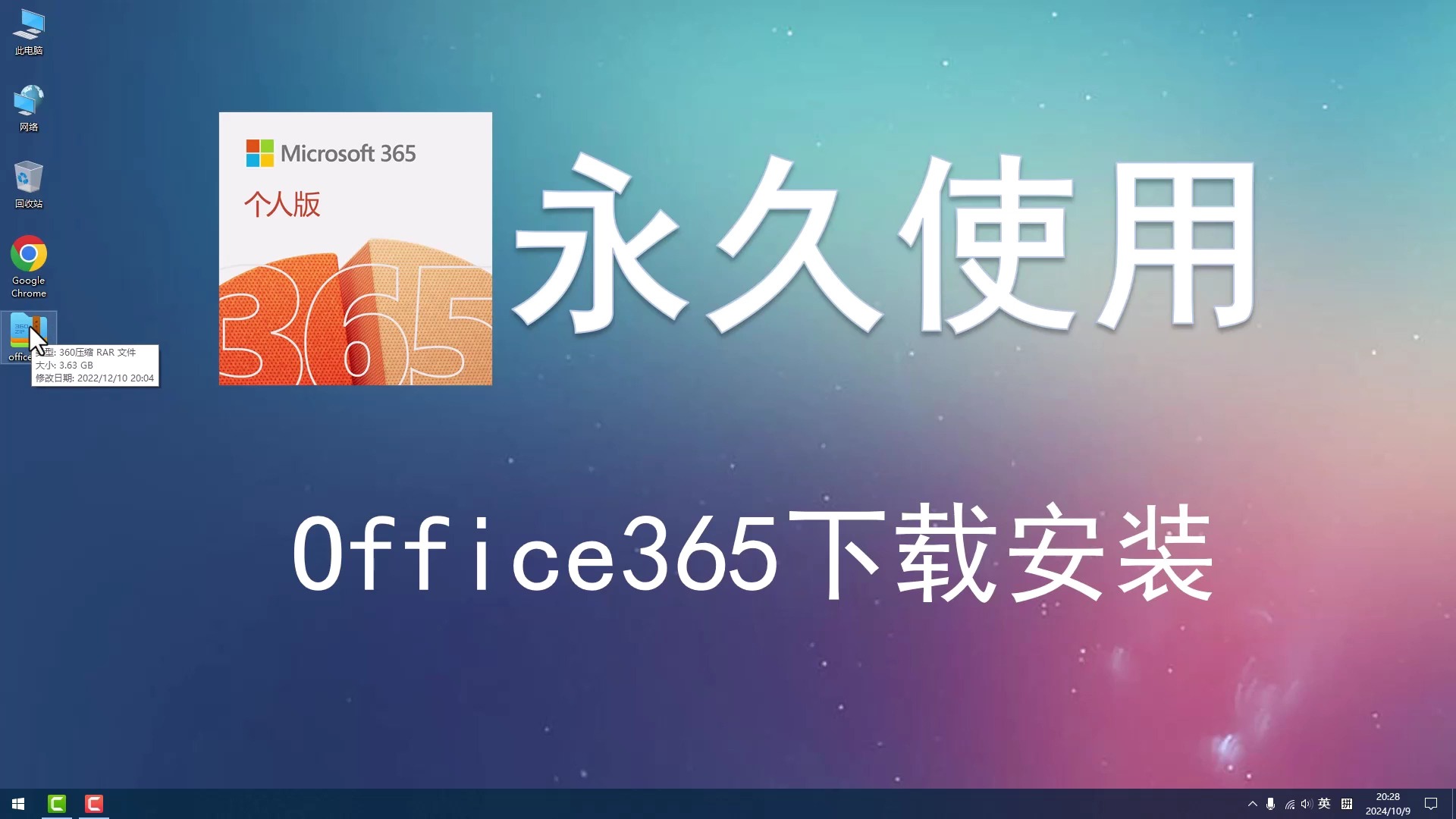Viewport: 1456px width, 819px height.
Task: Open the 回收站 recycle bin icon
Action: pyautogui.click(x=27, y=178)
